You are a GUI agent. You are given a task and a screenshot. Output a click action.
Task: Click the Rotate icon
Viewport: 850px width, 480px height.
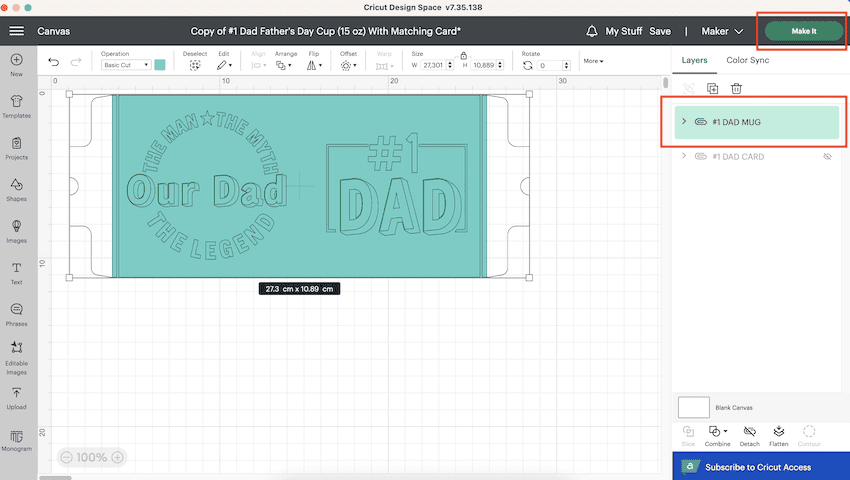[x=527, y=65]
